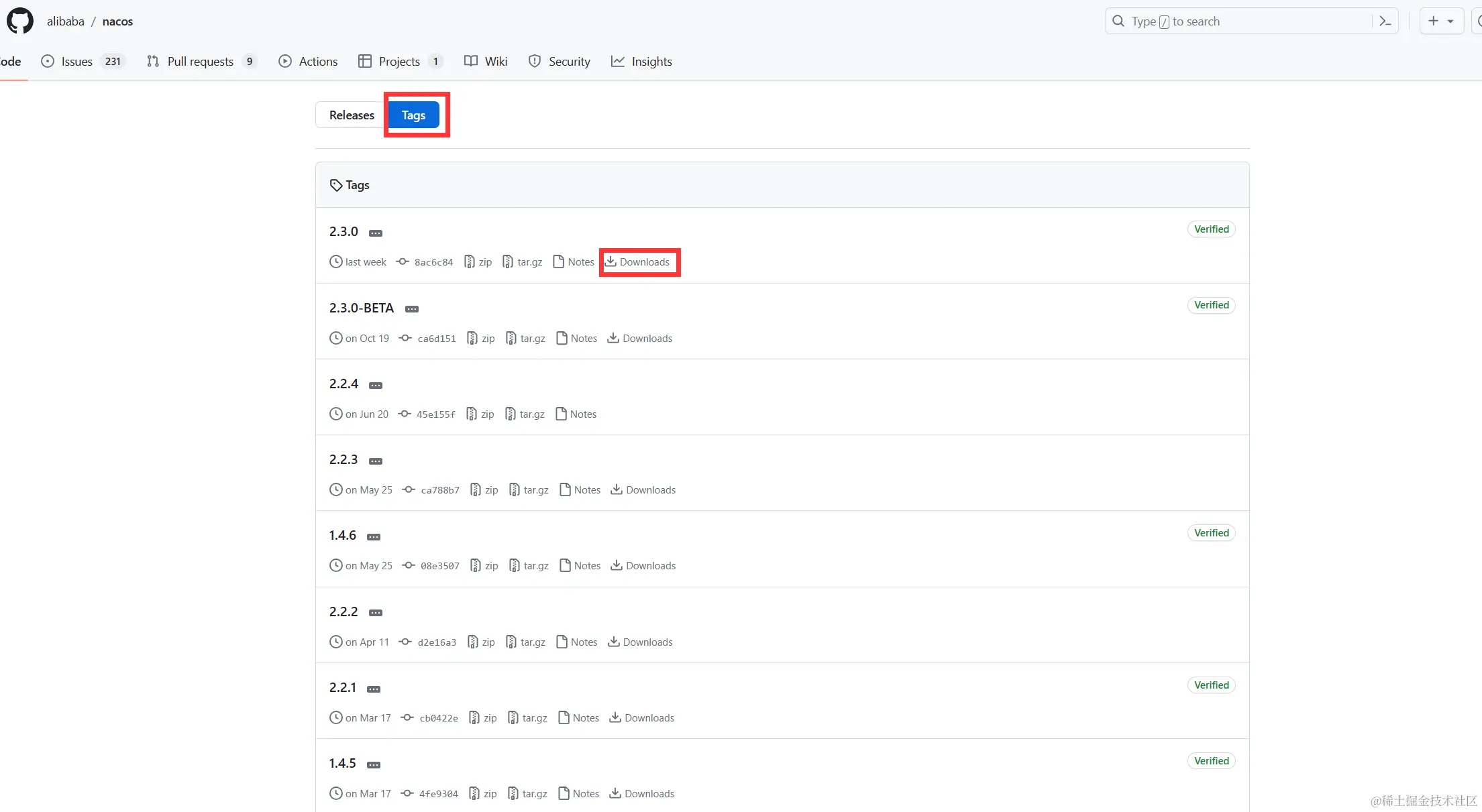This screenshot has height=812, width=1482.
Task: Click the Verified badge on 2.2.1
Action: (x=1212, y=685)
